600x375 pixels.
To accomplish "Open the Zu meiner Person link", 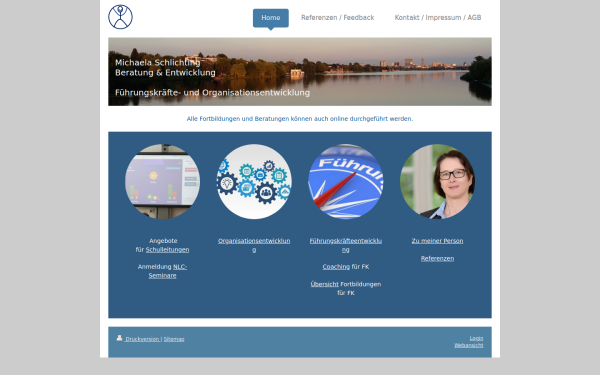I will click(x=437, y=241).
